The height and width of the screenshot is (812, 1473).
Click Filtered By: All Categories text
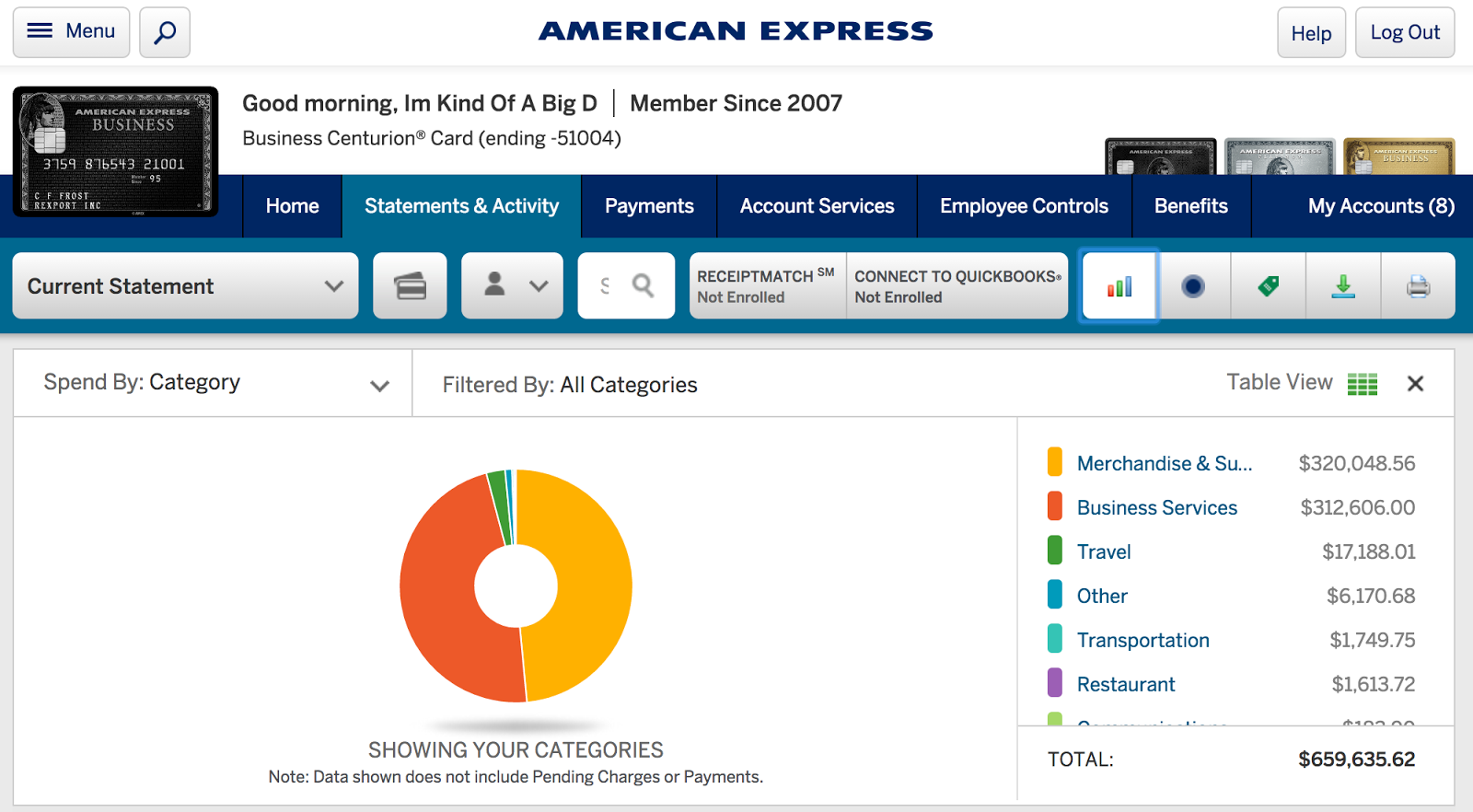click(570, 385)
